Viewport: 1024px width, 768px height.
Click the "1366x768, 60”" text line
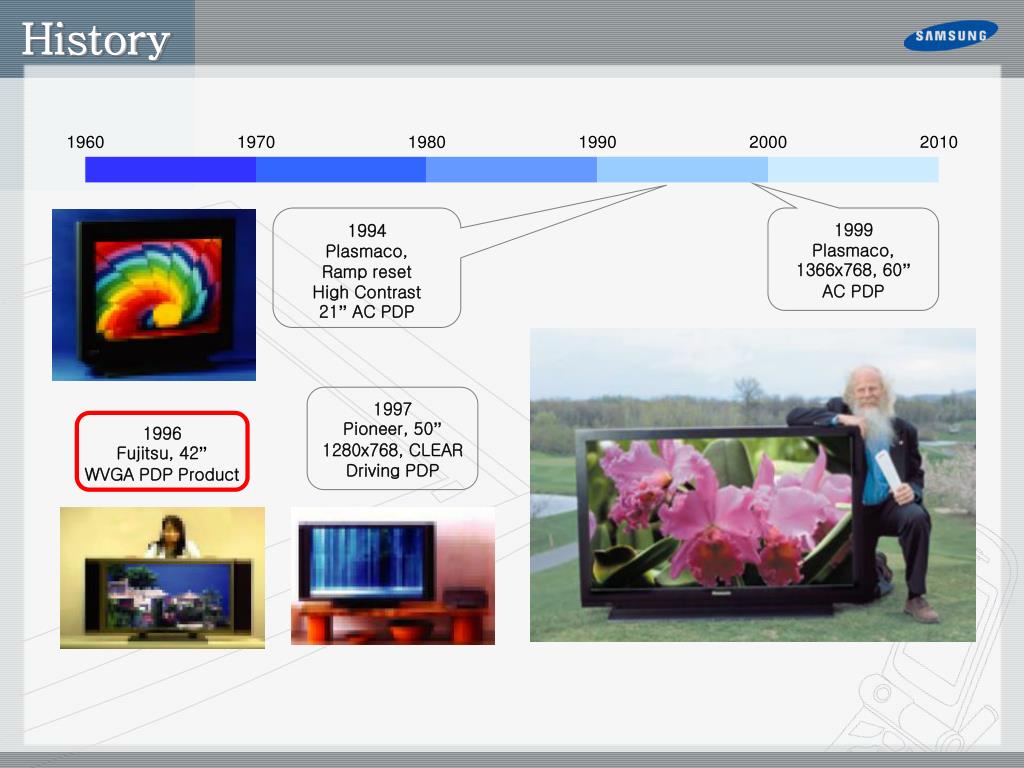pyautogui.click(x=853, y=270)
